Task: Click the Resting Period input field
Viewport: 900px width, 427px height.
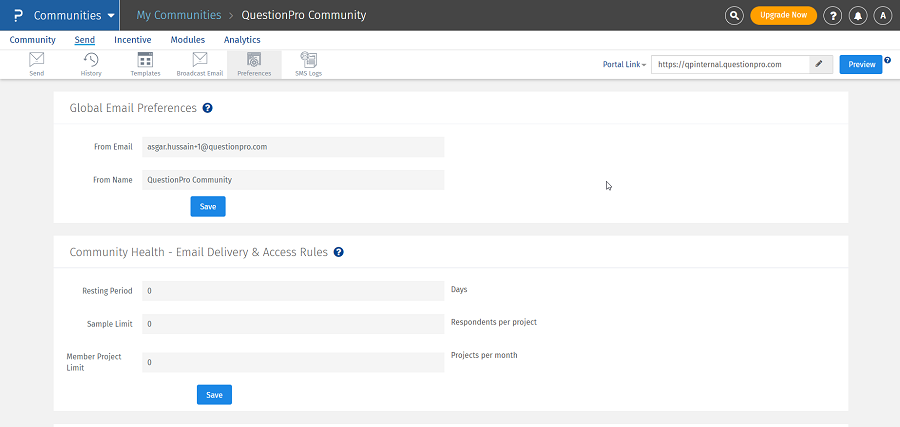Action: (293, 291)
